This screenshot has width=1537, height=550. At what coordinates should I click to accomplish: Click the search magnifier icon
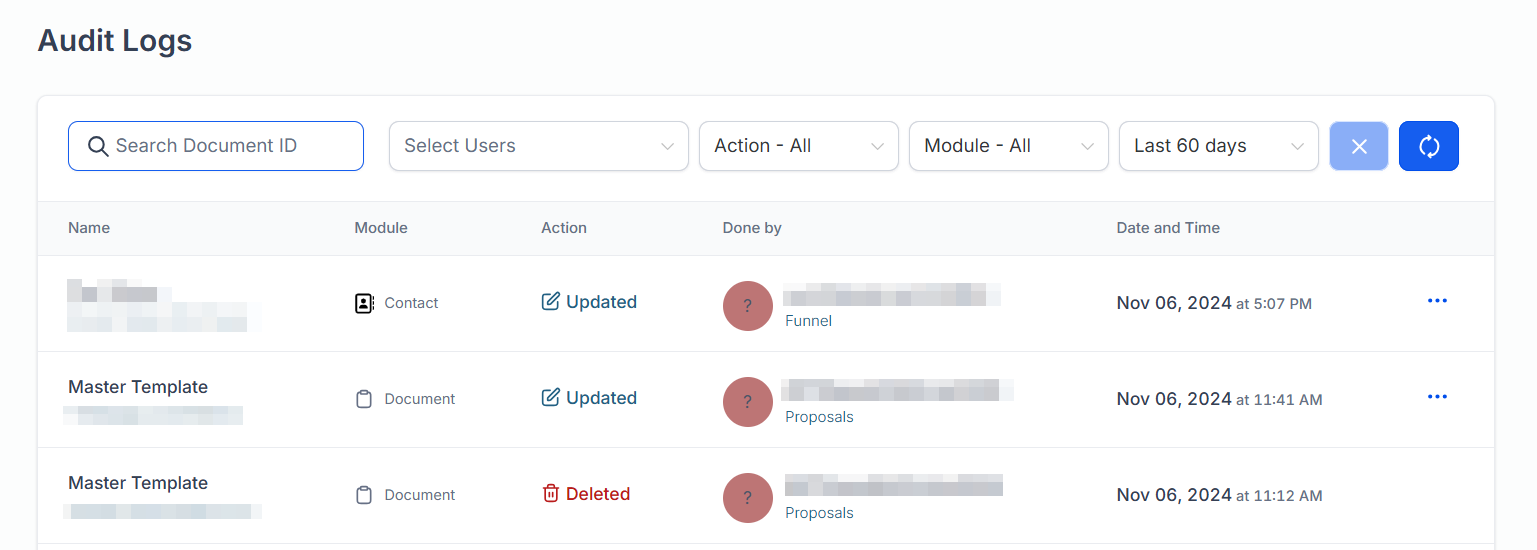(x=98, y=146)
